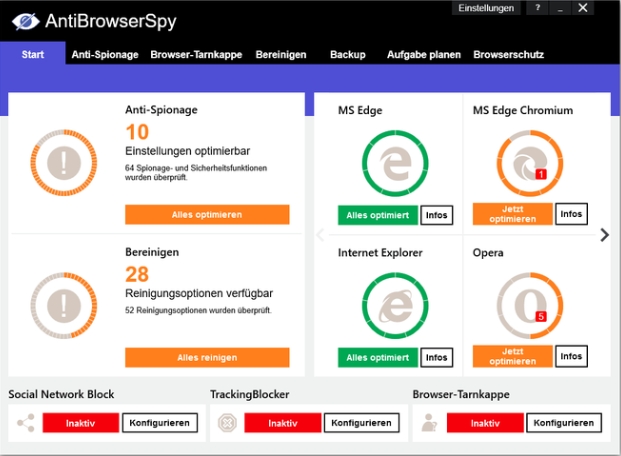
Task: Click Jetzt optimieren for Opera
Action: tap(512, 356)
